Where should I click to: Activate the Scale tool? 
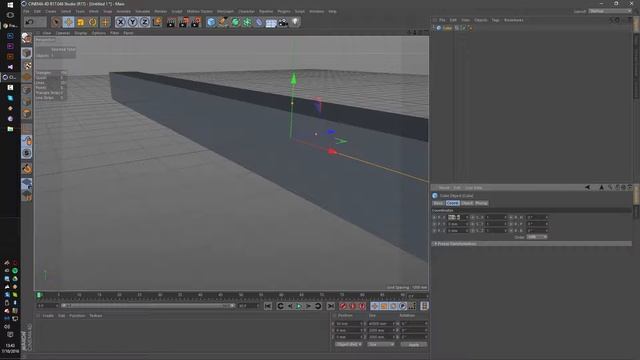(x=80, y=22)
